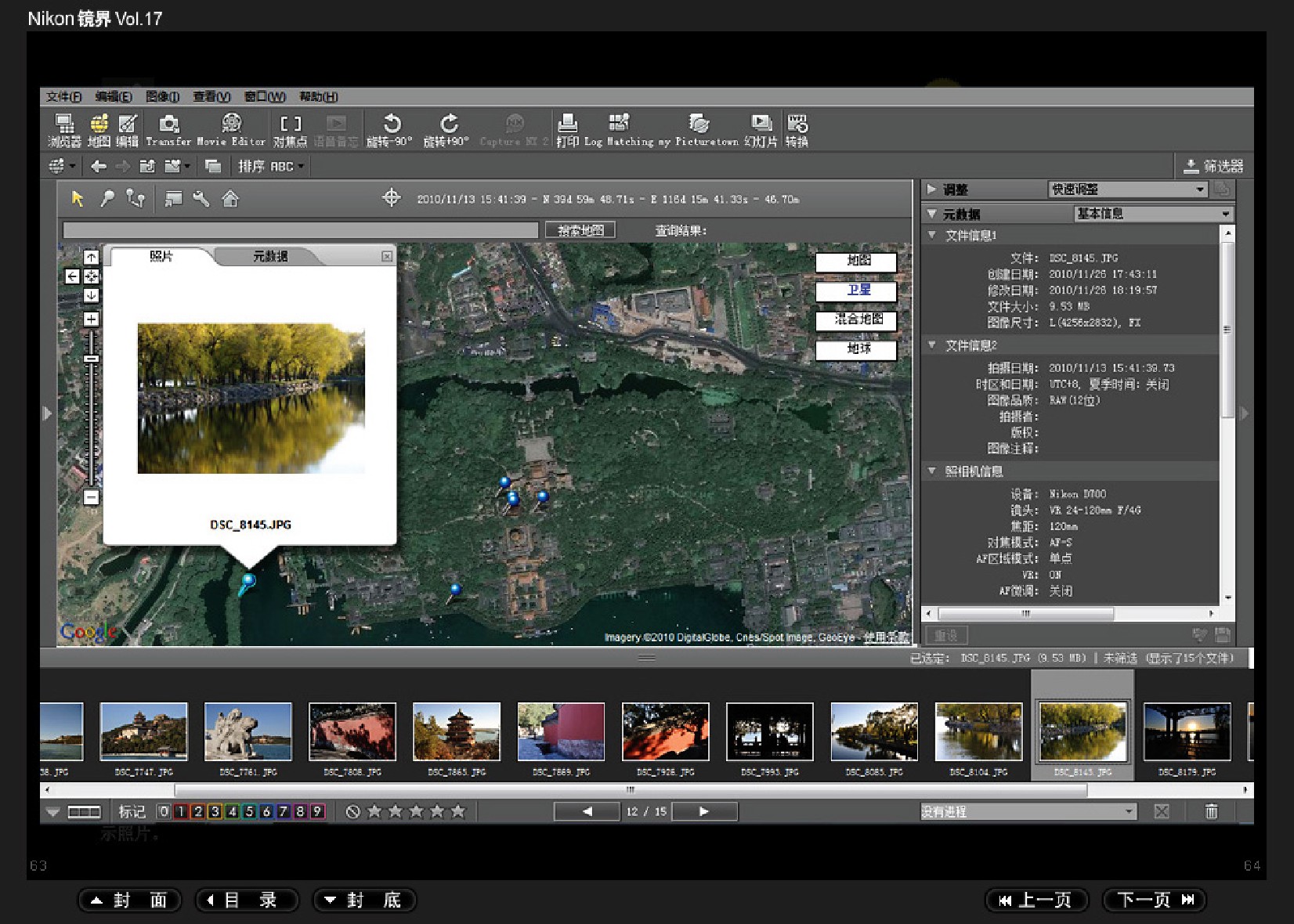The image size is (1294, 924).
Task: Open the 浏览器 browser view
Action: (x=64, y=130)
